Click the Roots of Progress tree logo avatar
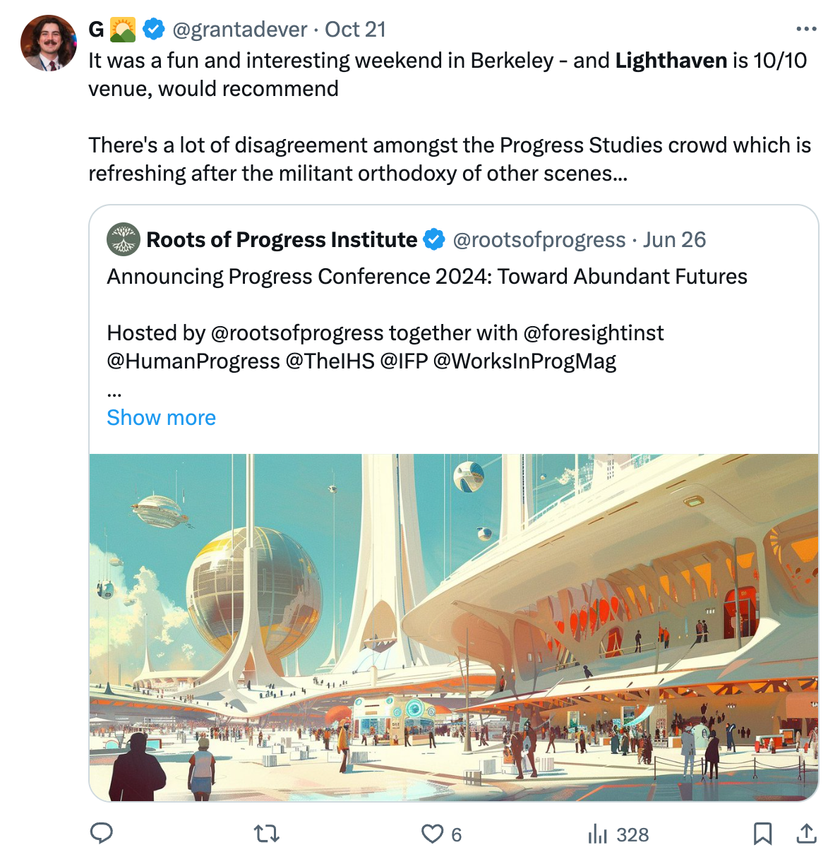The width and height of the screenshot is (840, 864). (123, 239)
